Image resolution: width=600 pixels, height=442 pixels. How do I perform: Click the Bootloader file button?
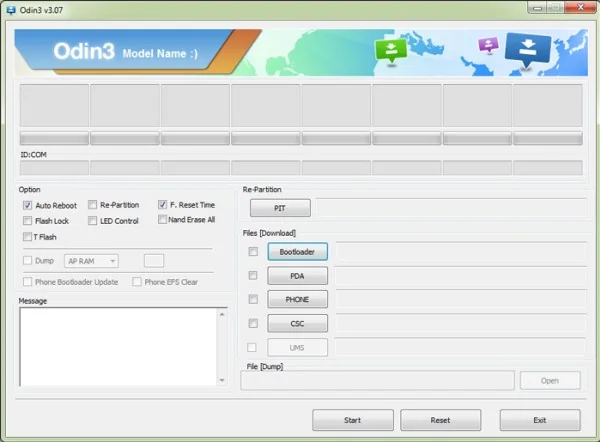(297, 252)
